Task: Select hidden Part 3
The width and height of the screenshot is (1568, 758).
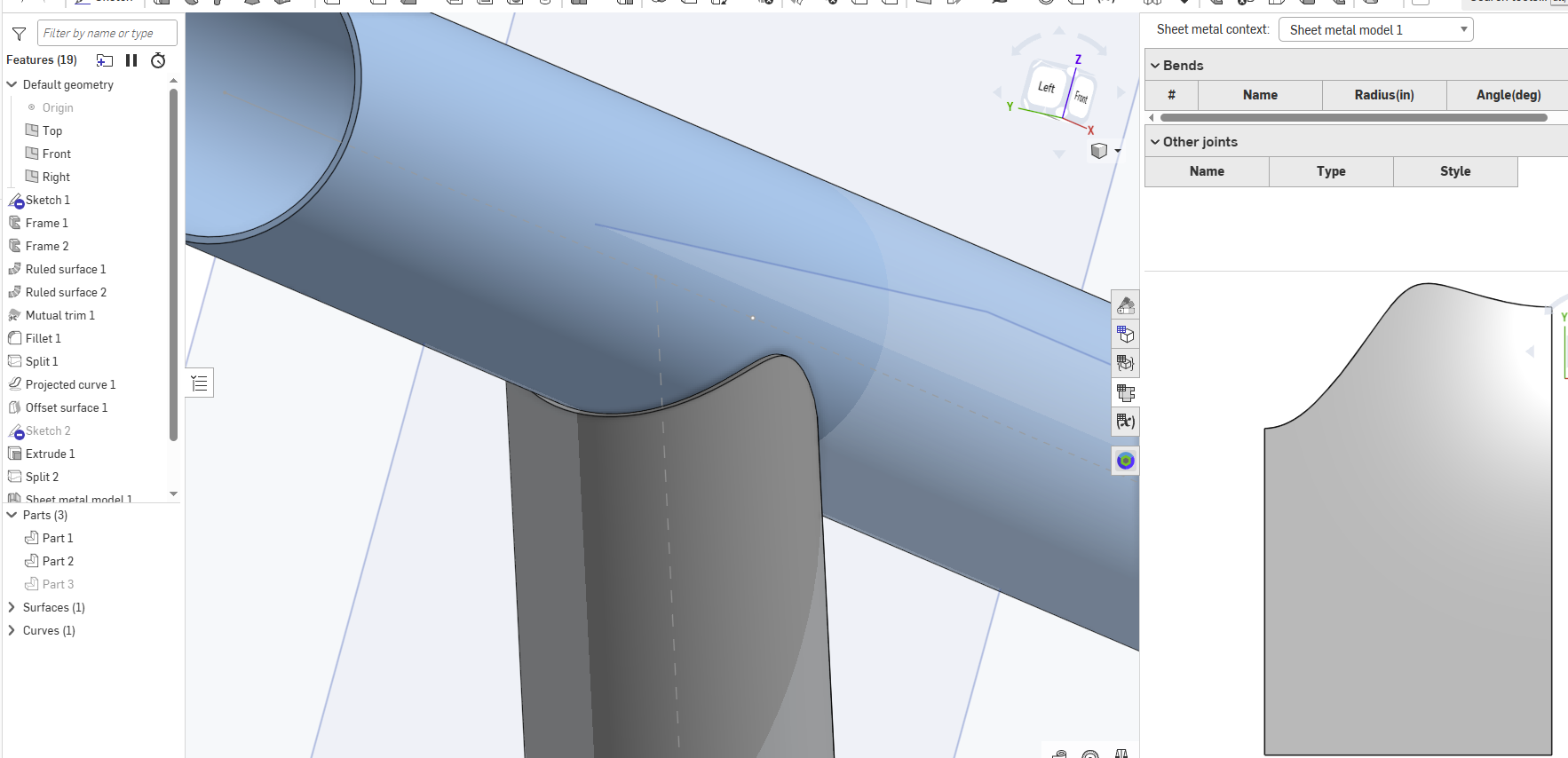Action: pyautogui.click(x=58, y=584)
